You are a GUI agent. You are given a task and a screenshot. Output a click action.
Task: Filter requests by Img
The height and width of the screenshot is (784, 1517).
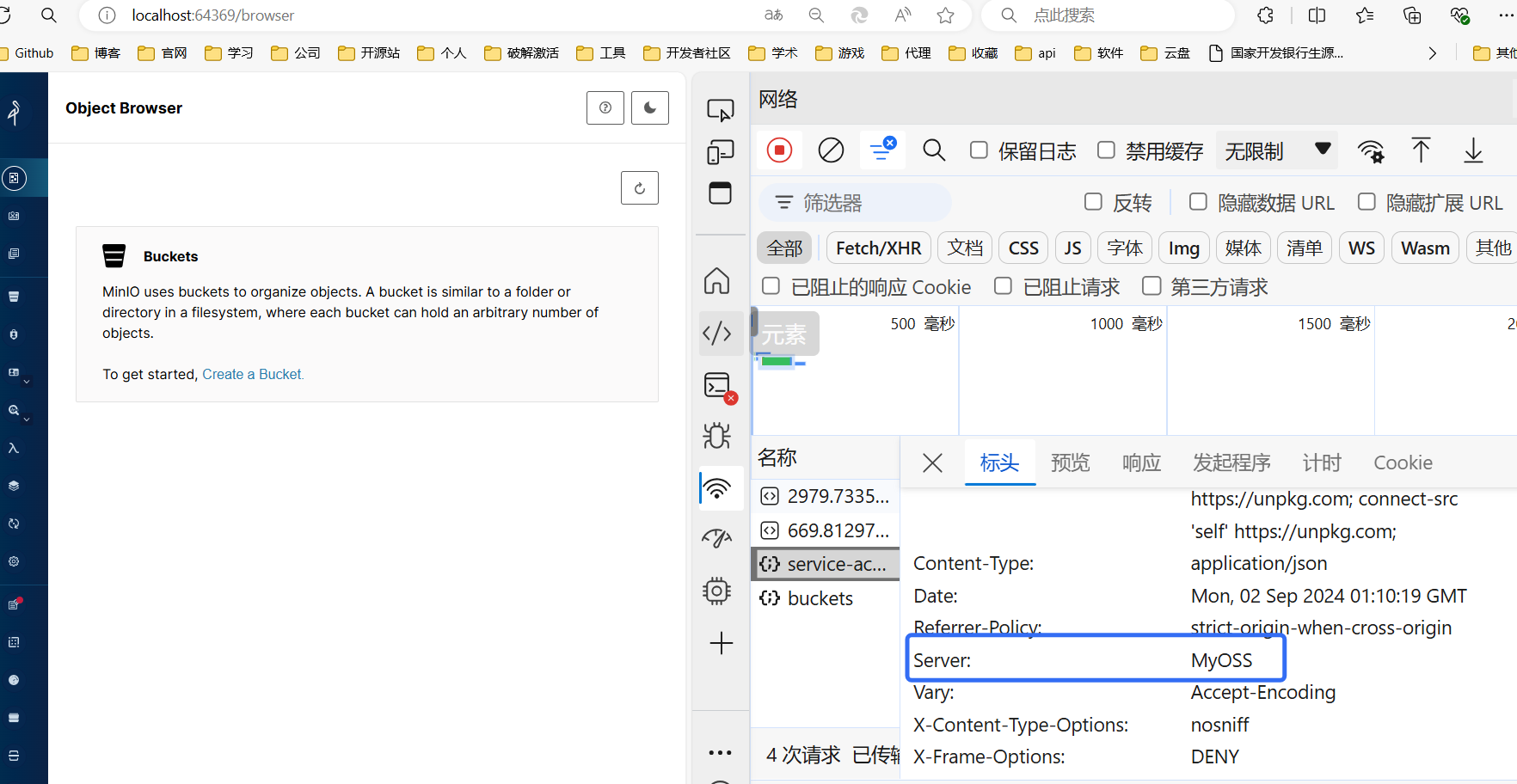tap(1184, 248)
